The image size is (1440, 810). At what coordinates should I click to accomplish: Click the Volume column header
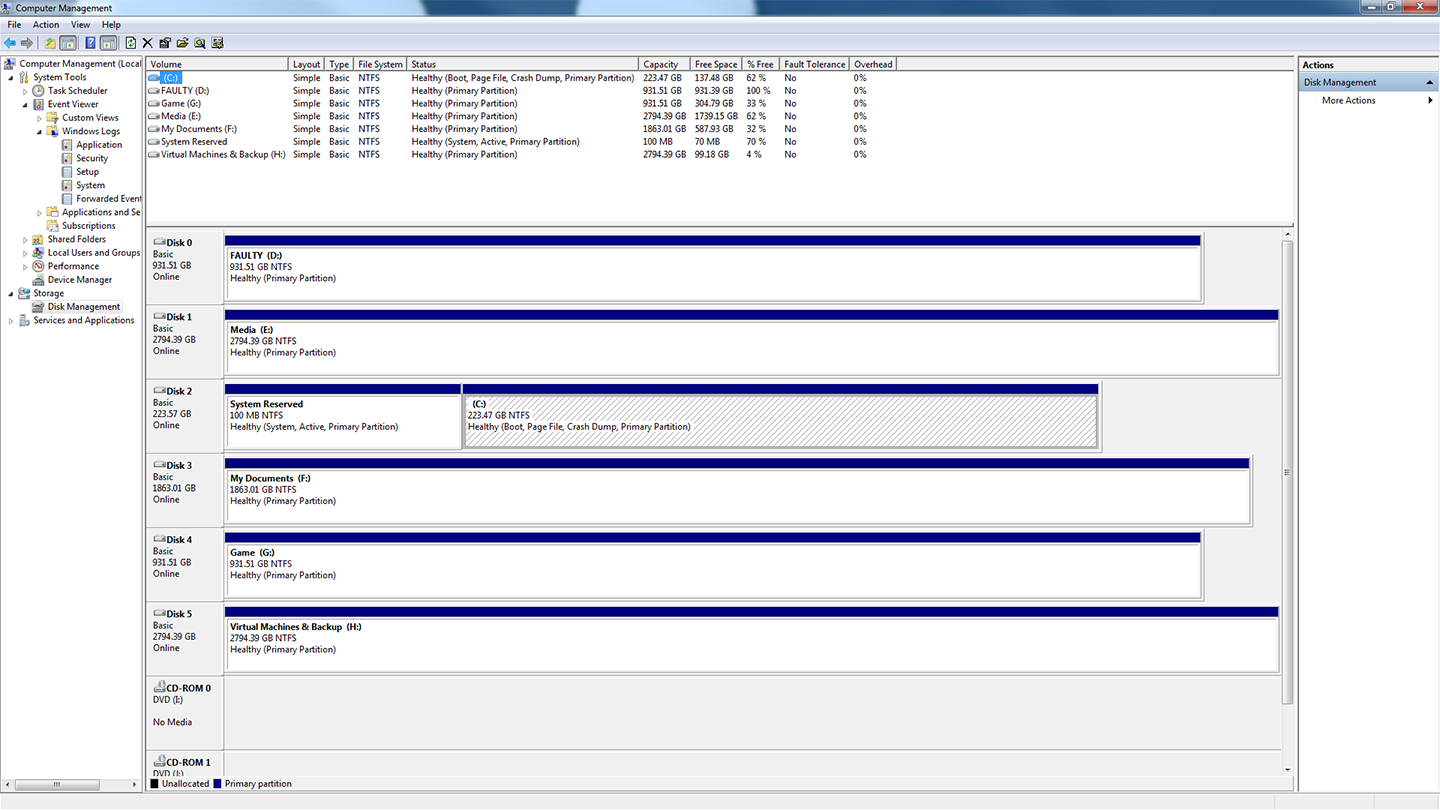[217, 64]
